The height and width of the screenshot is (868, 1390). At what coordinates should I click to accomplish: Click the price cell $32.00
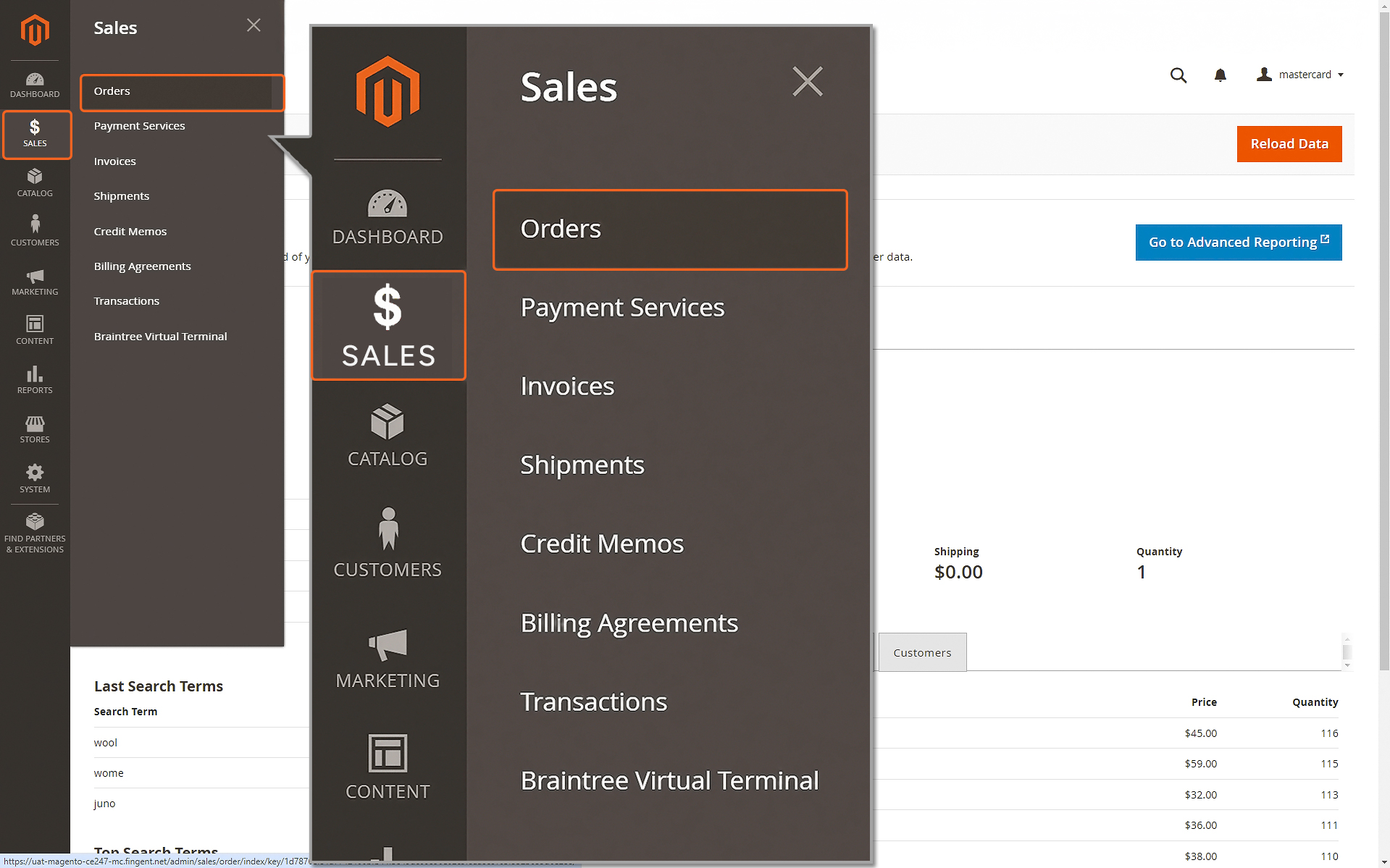[1200, 795]
